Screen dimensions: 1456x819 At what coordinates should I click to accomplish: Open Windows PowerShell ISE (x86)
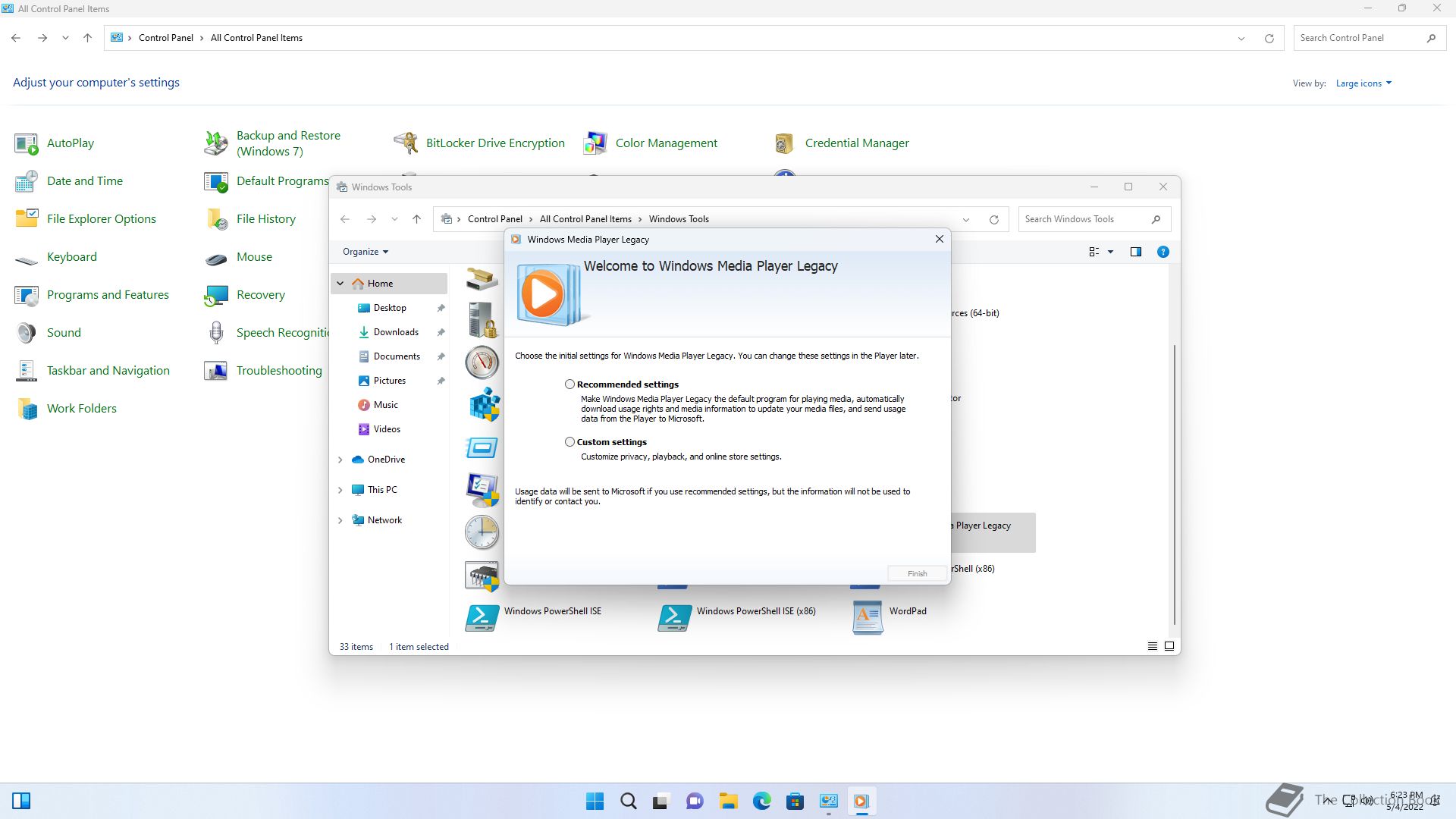coord(737,617)
